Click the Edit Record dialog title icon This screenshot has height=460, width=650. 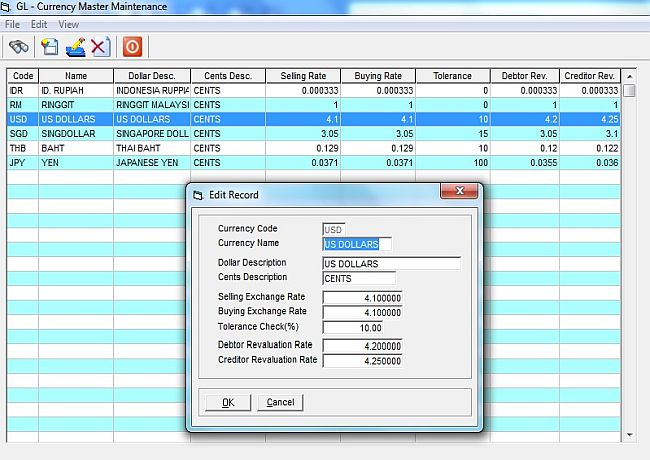[197, 195]
